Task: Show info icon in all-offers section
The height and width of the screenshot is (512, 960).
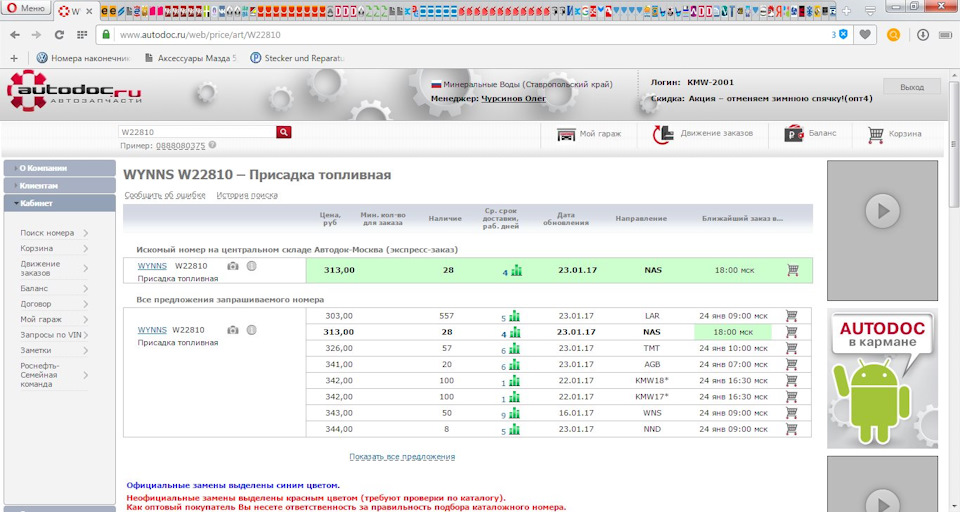Action: click(252, 330)
